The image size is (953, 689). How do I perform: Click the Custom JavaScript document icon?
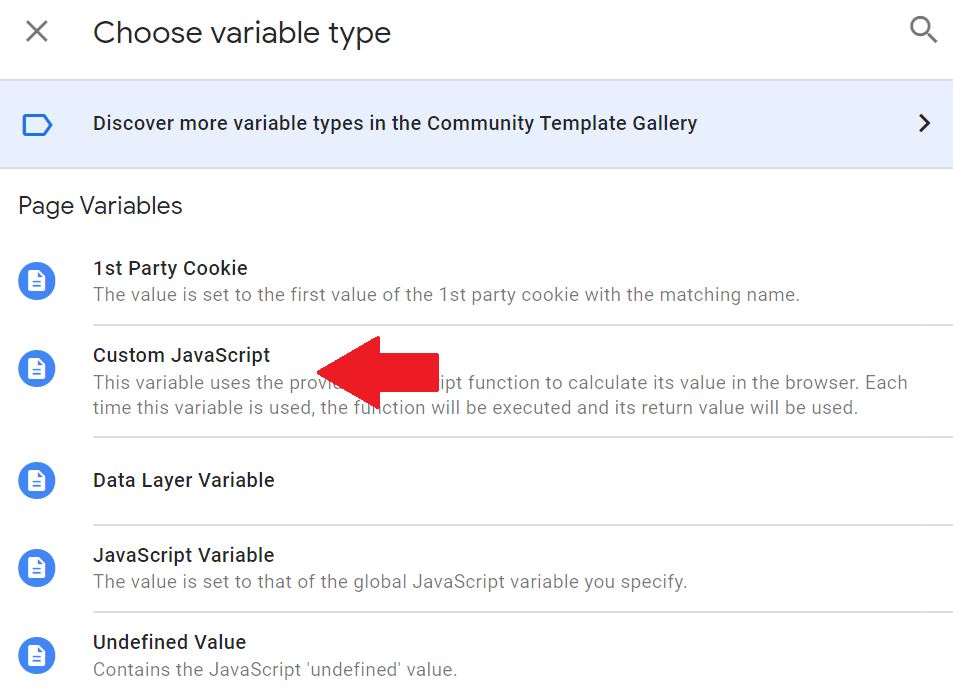pos(36,368)
